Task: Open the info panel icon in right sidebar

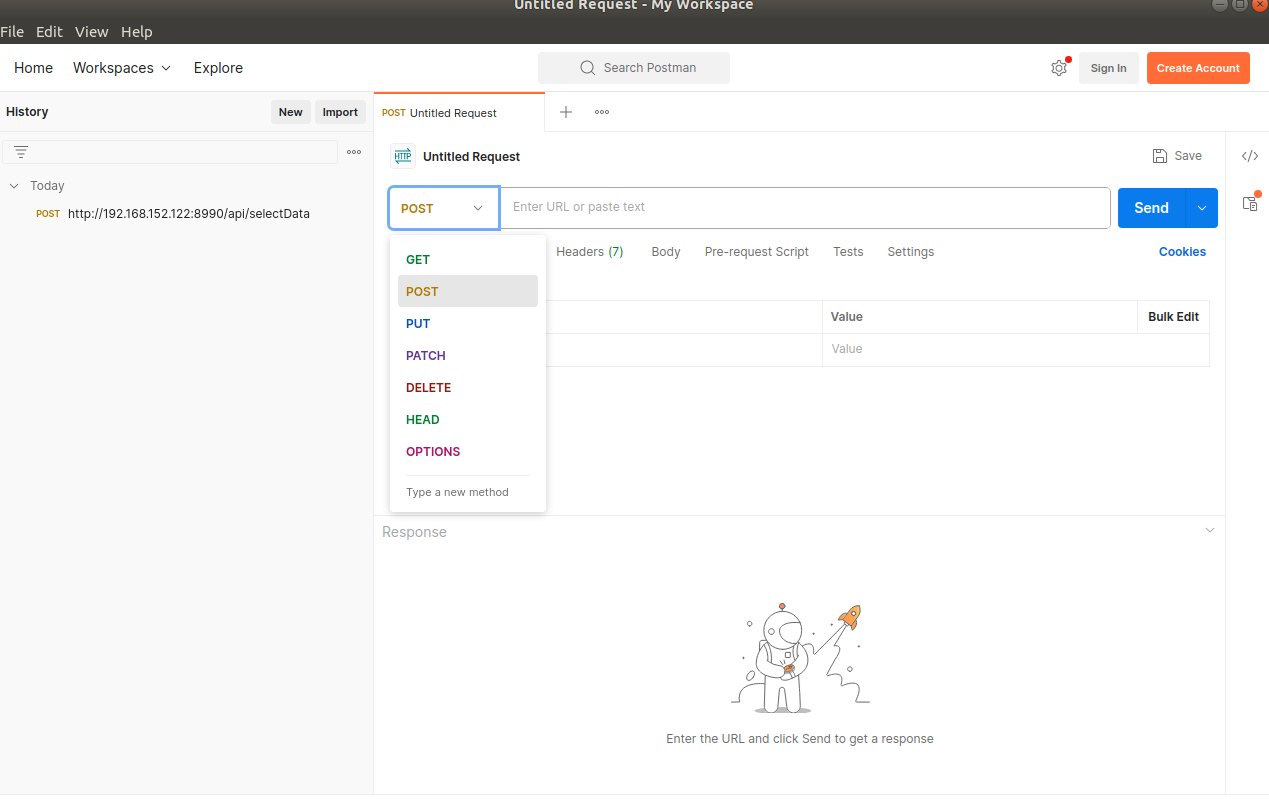Action: (1250, 203)
